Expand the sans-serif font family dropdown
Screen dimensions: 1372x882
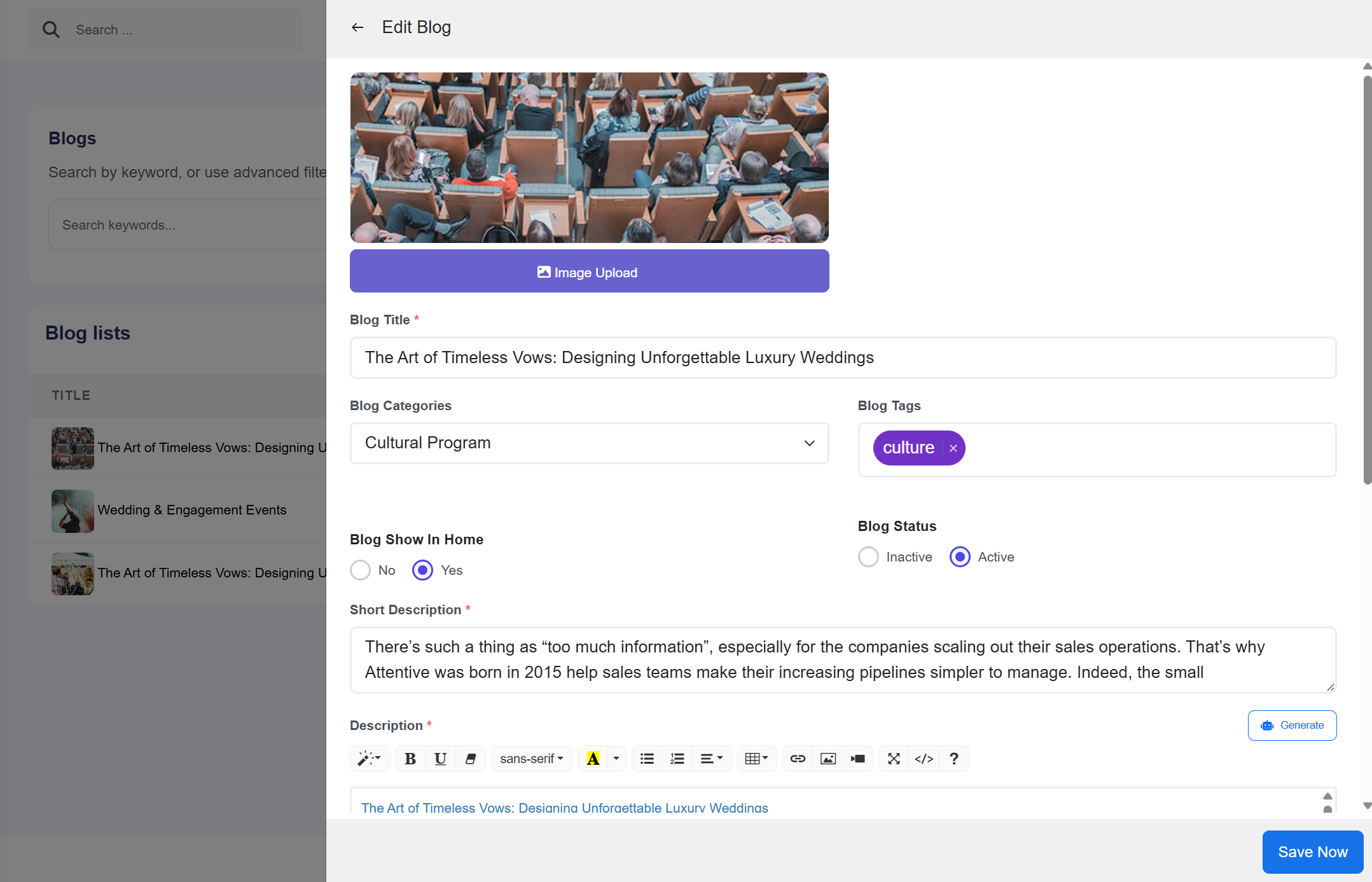tap(532, 759)
